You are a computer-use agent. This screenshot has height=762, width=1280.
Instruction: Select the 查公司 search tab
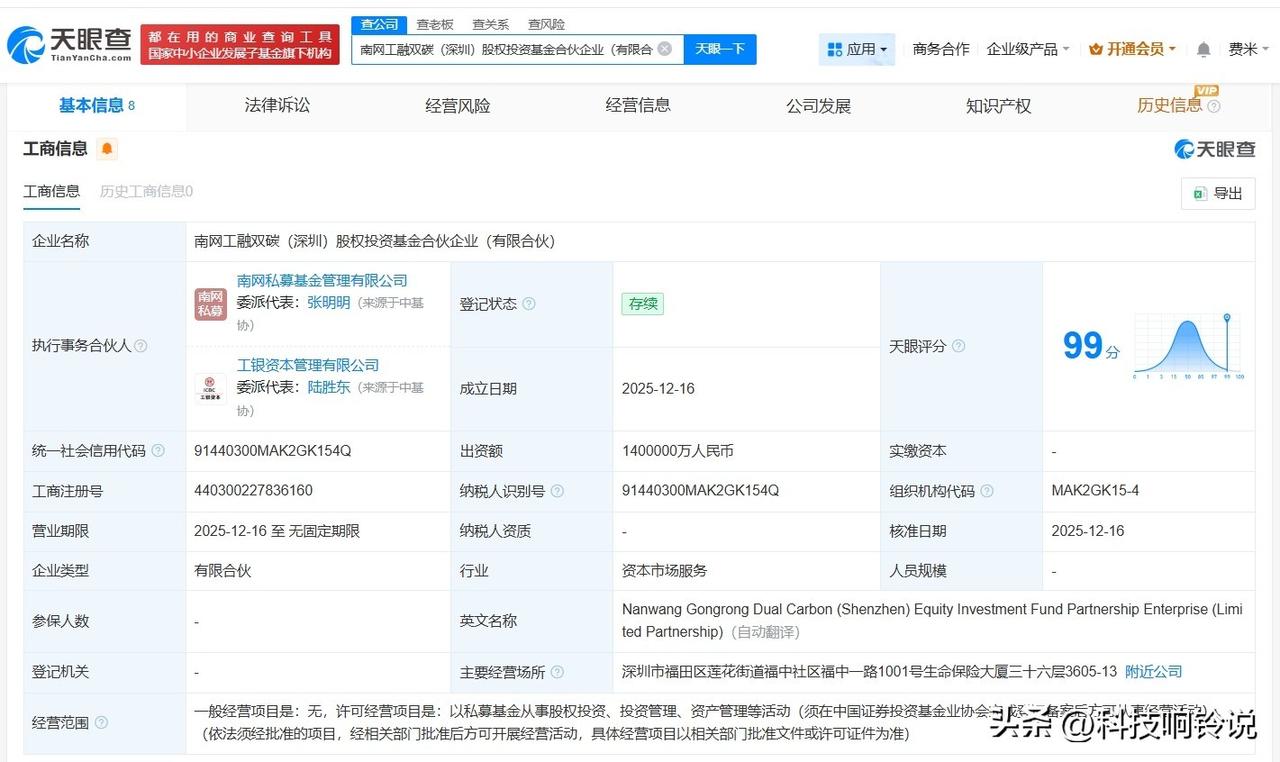pos(379,24)
